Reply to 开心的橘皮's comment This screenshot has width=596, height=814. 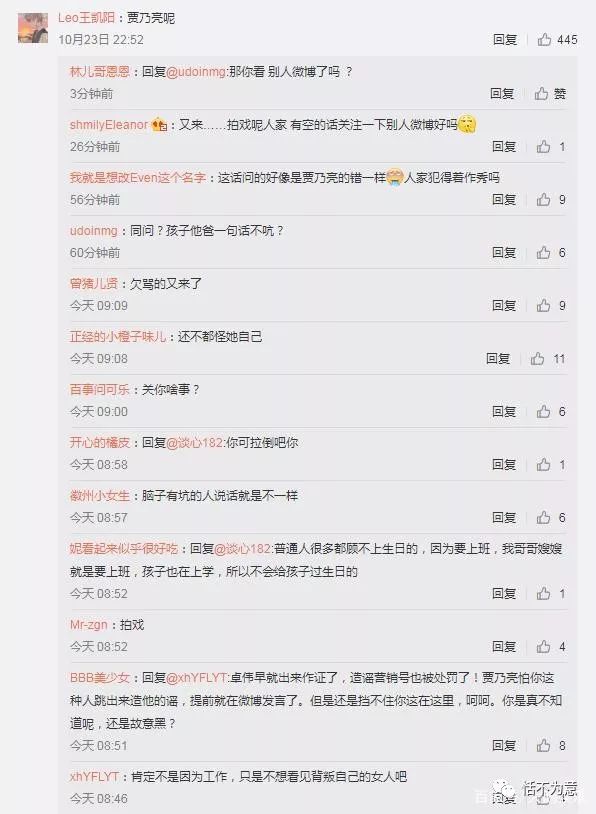(504, 464)
